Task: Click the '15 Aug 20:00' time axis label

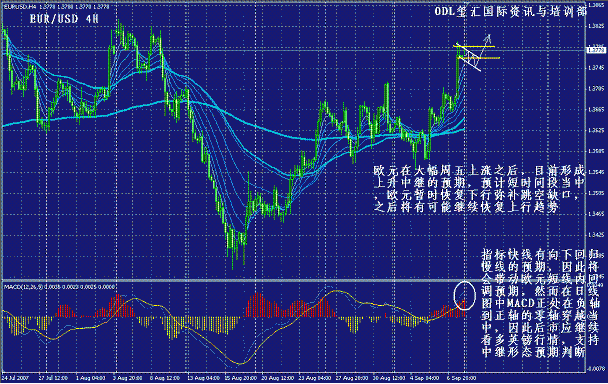Action: (240, 377)
